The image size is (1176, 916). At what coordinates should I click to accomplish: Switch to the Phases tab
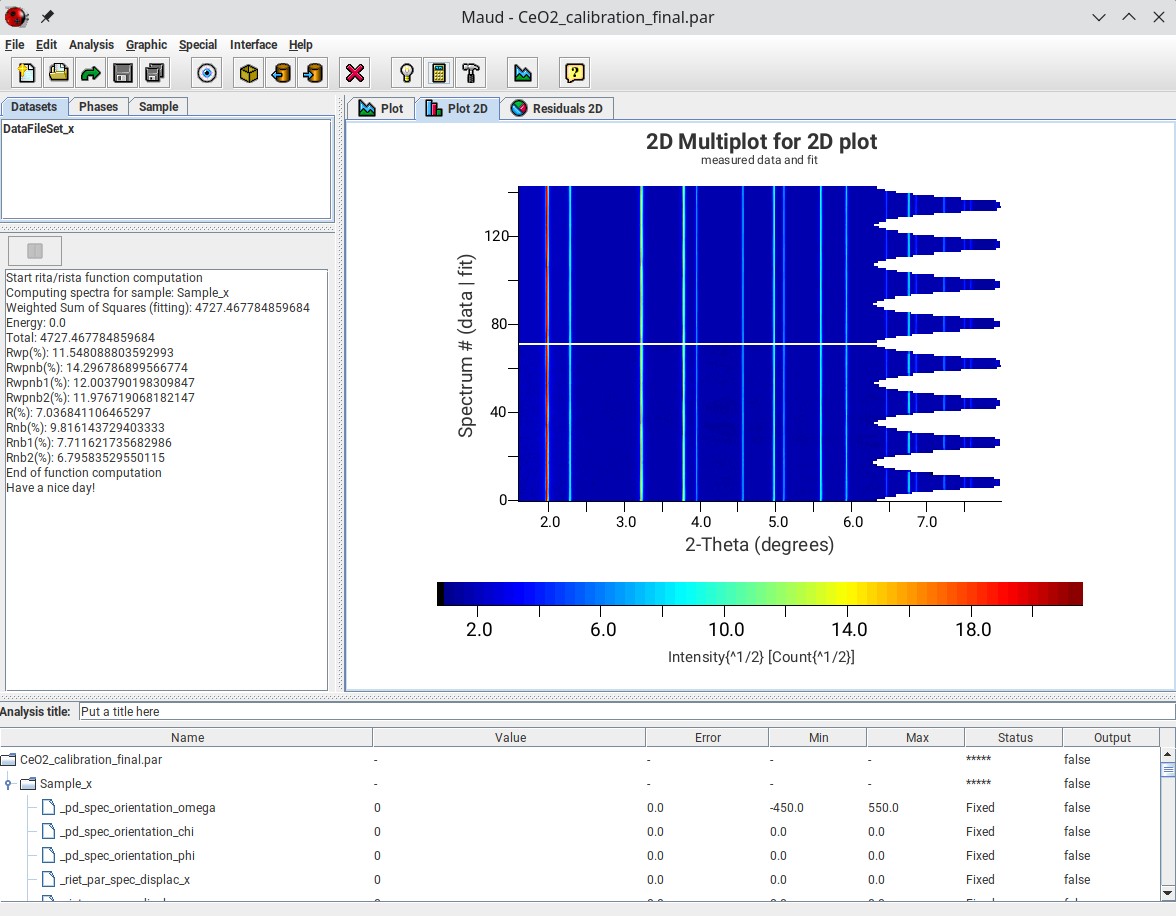[x=98, y=107]
